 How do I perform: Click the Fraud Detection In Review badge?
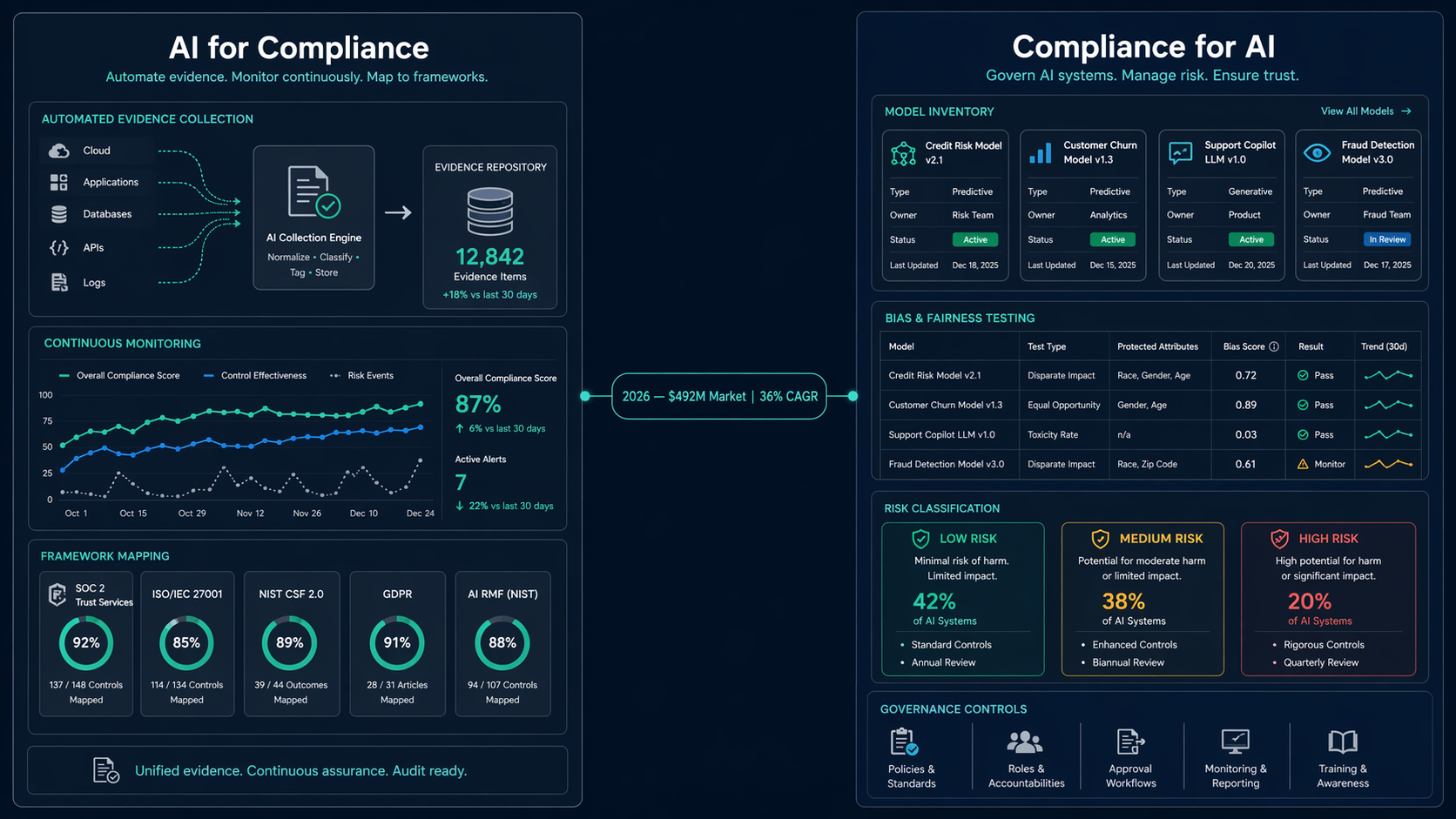point(1387,239)
